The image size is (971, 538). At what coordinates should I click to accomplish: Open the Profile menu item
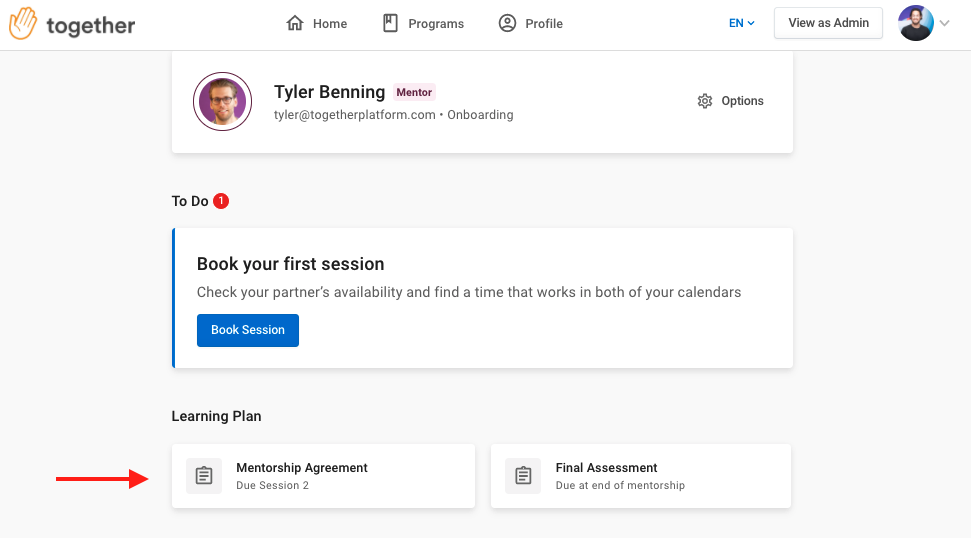coord(531,23)
